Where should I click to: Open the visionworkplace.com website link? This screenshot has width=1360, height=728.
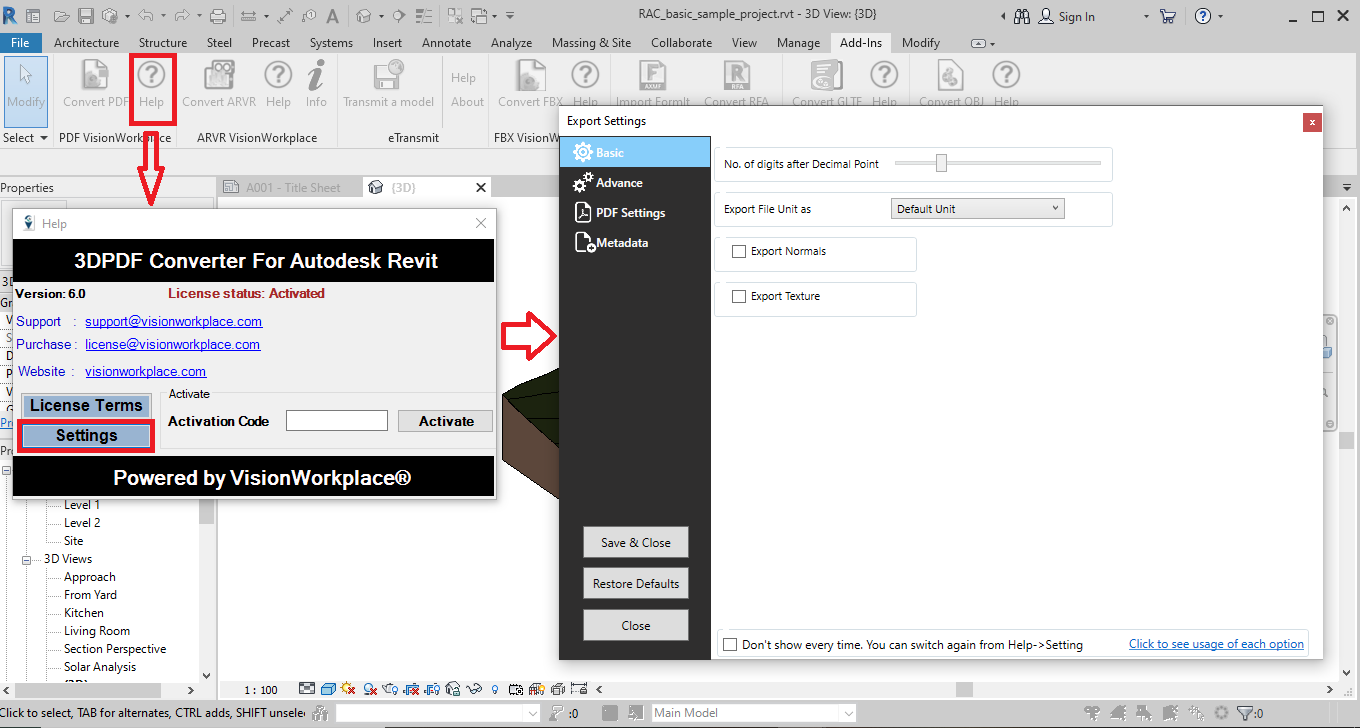[x=146, y=372]
